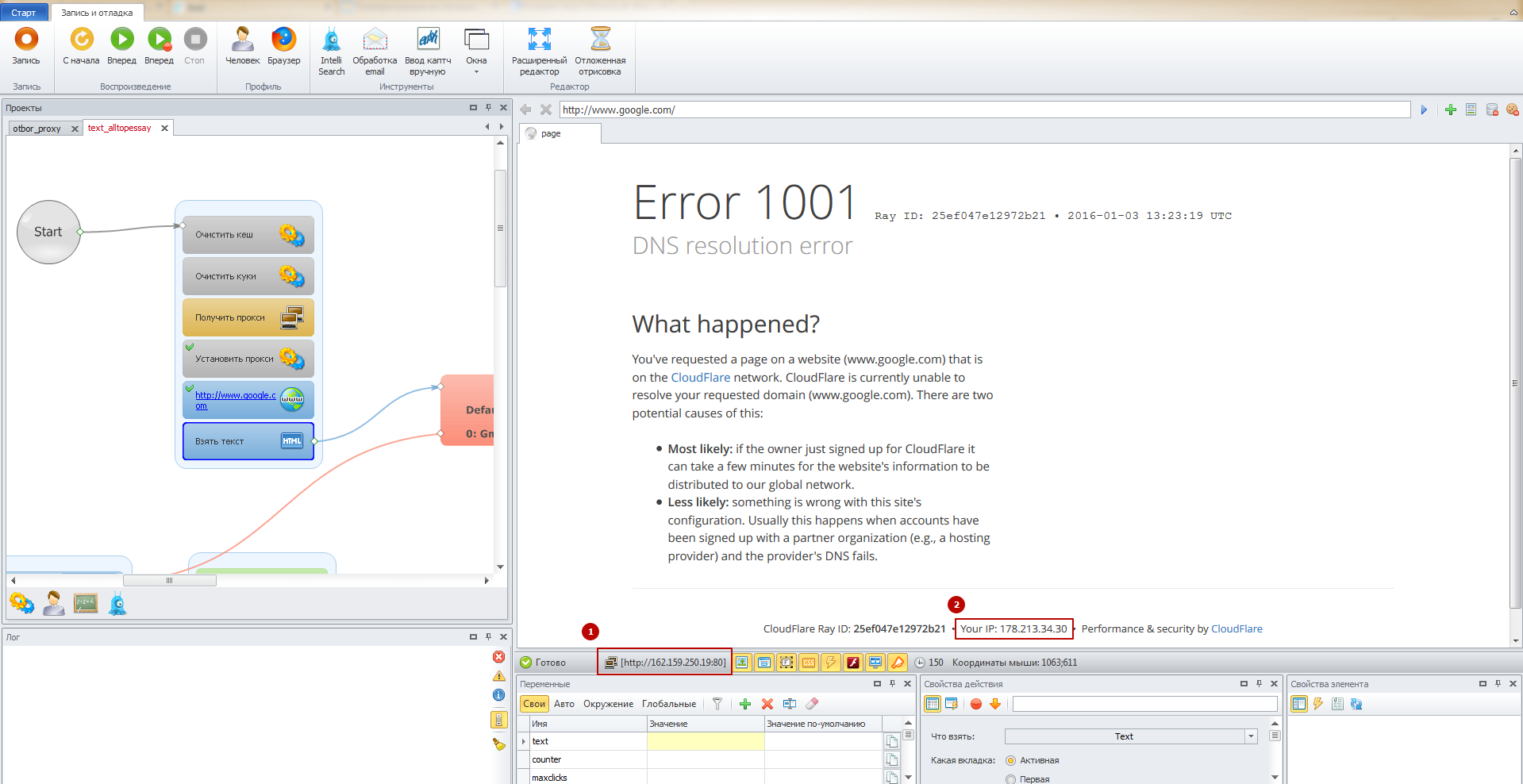The height and width of the screenshot is (784, 1523).
Task: Add a variable with green plus
Action: 745,704
